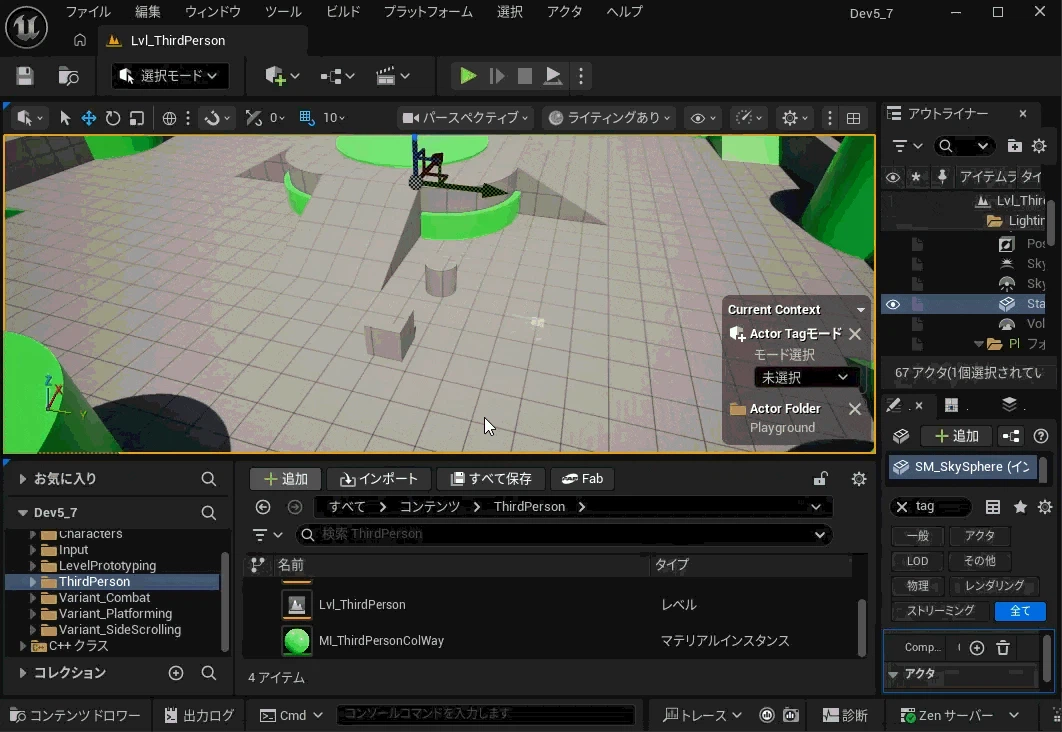Expand the お気に入り section
Screen dimensions: 1062x732
tap(23, 479)
